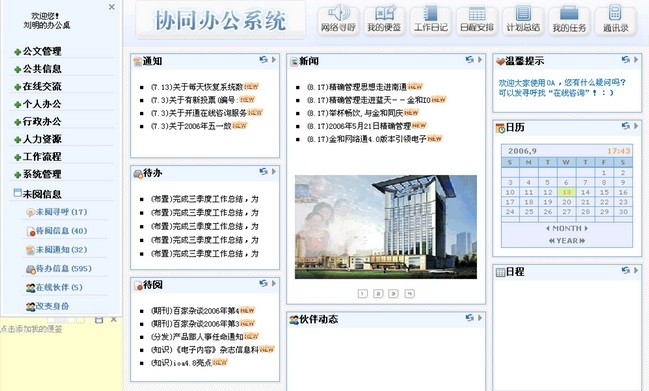The width and height of the screenshot is (649, 391).
Task: Open 工作日记 toolbar icon
Action: [431, 20]
